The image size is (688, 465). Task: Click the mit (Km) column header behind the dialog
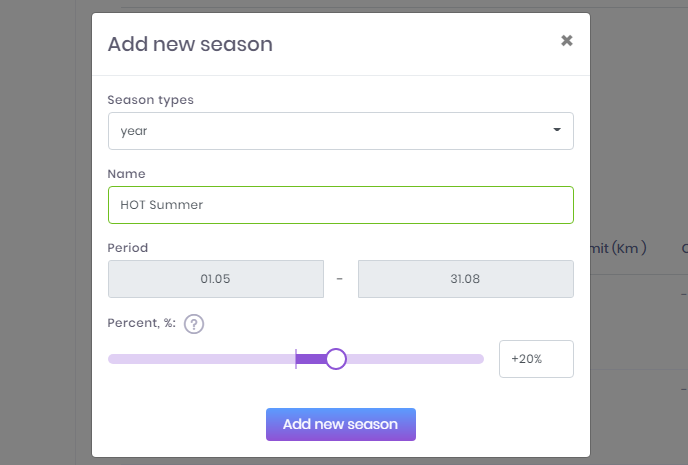pos(617,248)
